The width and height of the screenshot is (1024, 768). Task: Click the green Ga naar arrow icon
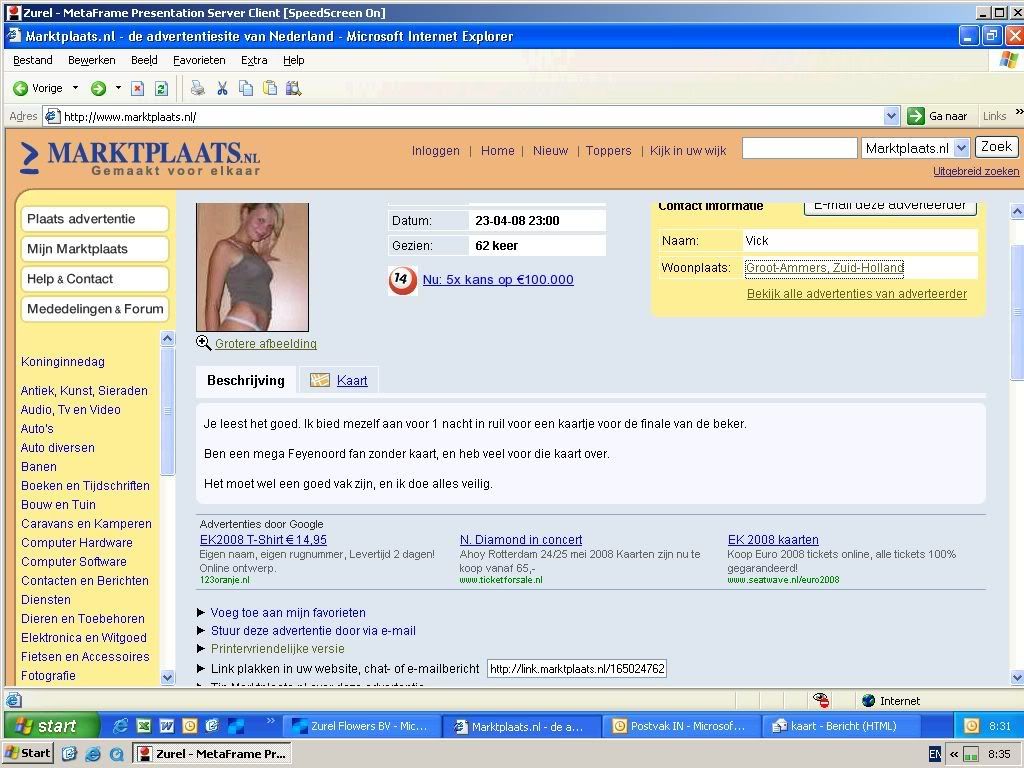click(x=916, y=116)
